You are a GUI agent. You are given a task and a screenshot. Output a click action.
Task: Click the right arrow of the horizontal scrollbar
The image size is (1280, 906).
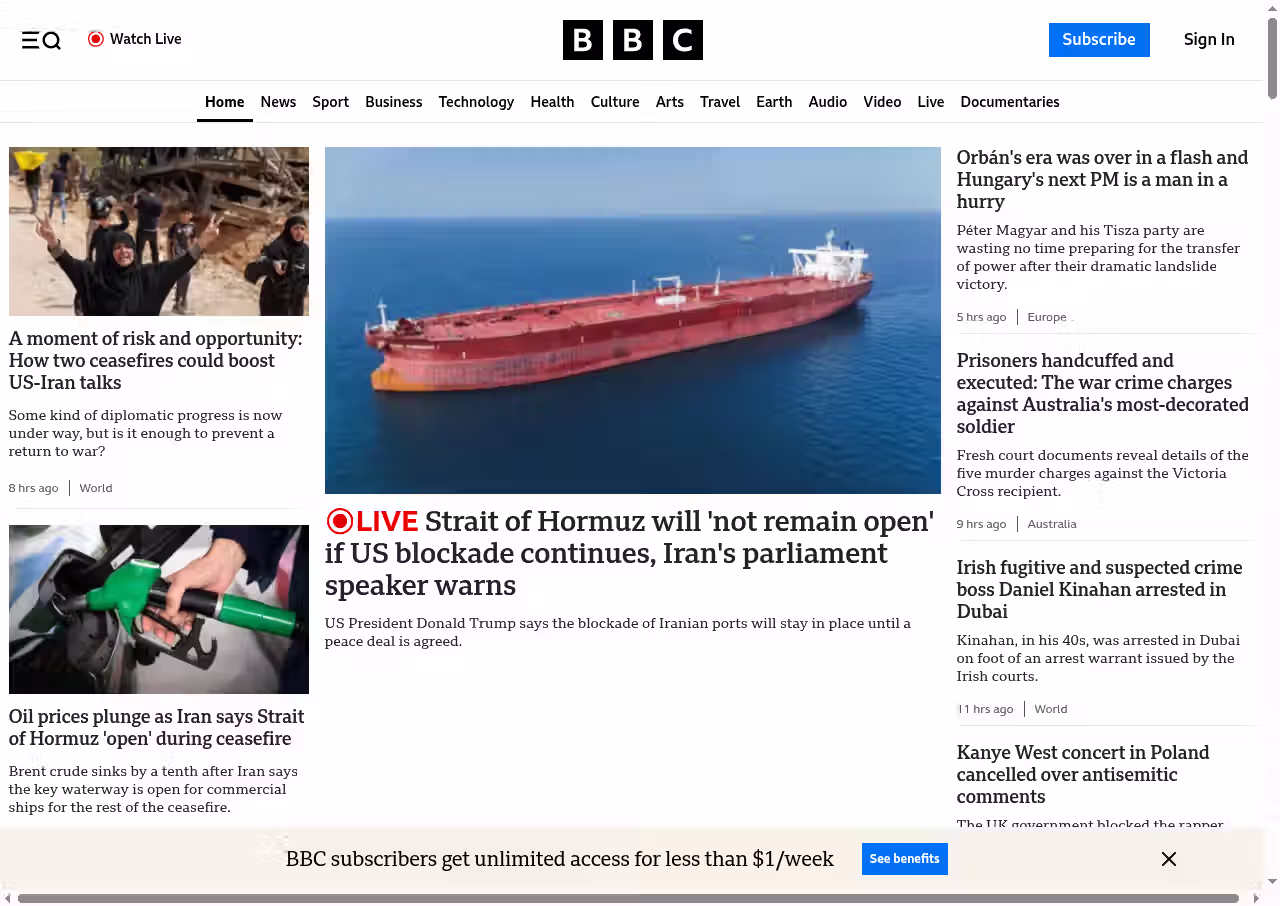tap(1256, 898)
